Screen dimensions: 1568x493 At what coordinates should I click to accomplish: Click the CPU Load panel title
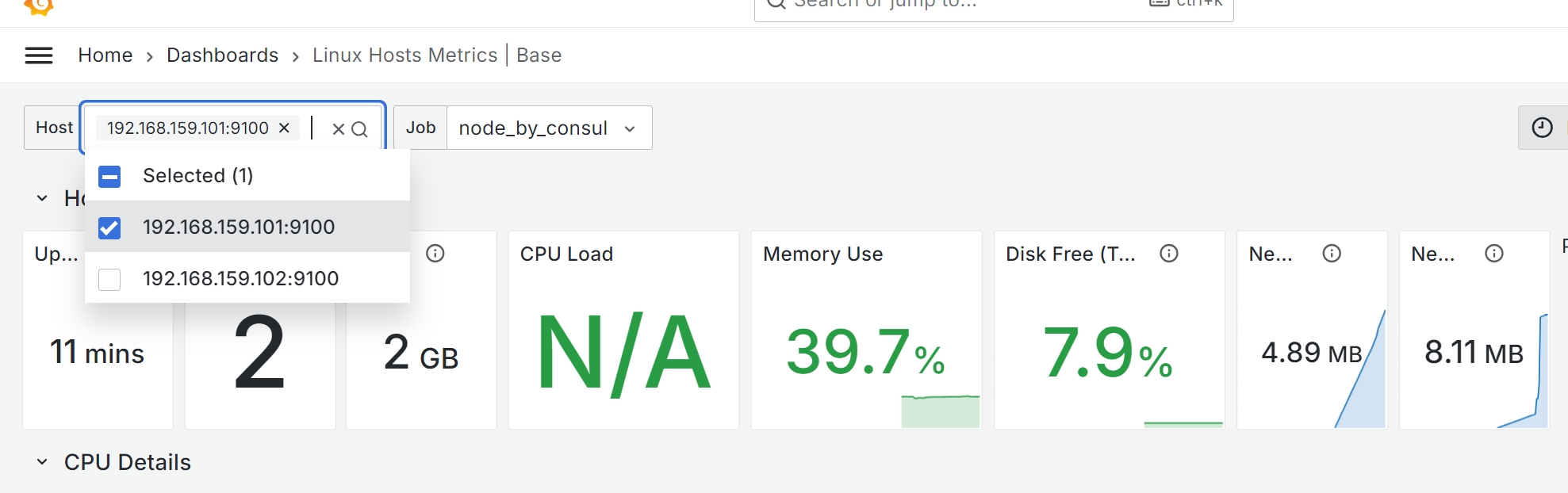566,254
